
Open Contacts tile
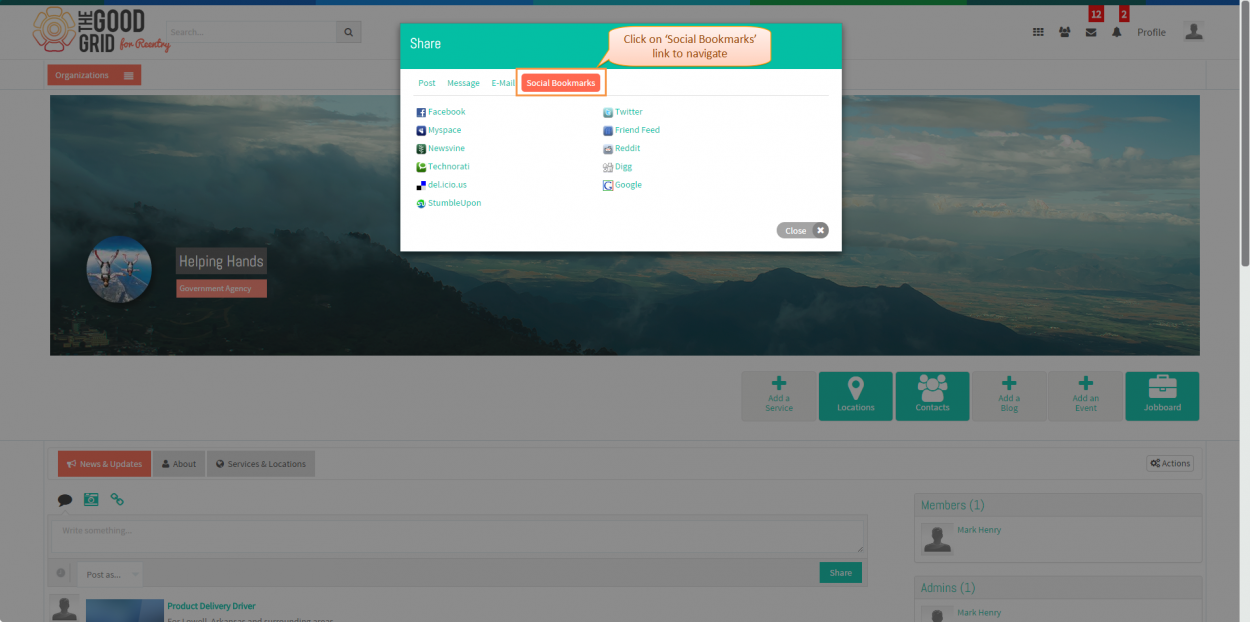932,396
